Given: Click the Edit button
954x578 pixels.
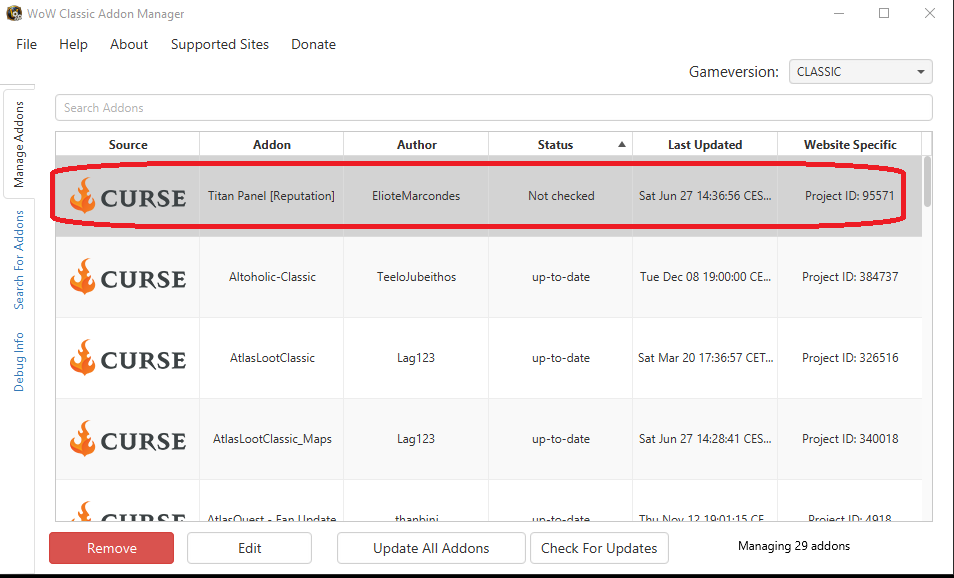Looking at the screenshot, I should [x=249, y=548].
